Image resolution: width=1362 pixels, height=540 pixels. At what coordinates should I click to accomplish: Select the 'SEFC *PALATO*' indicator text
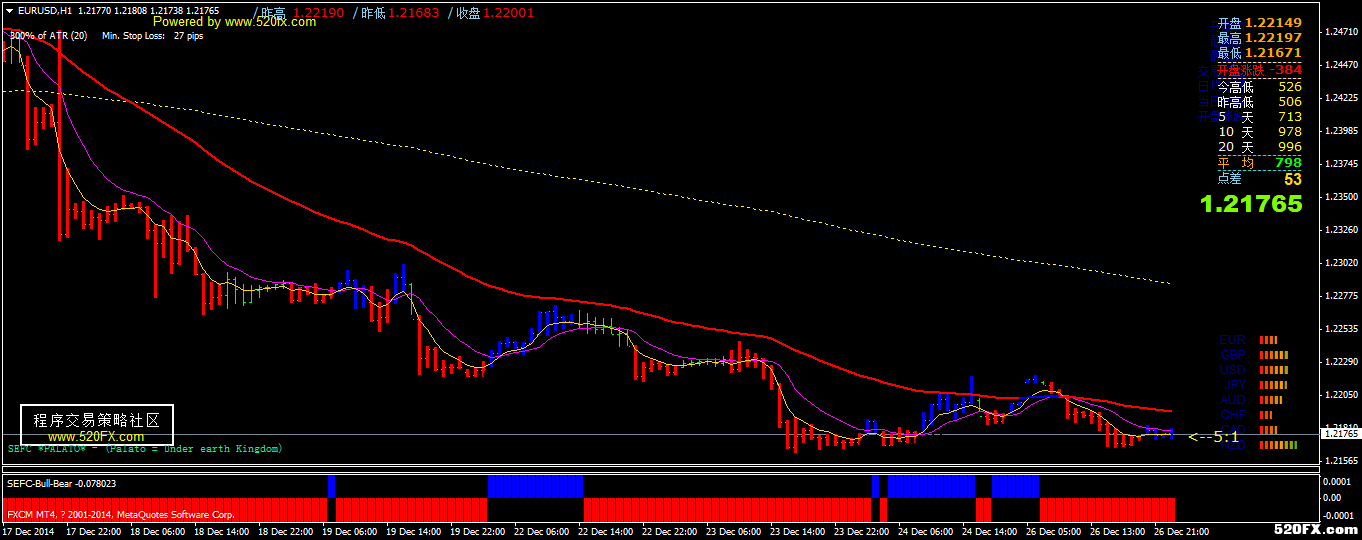pyautogui.click(x=46, y=449)
